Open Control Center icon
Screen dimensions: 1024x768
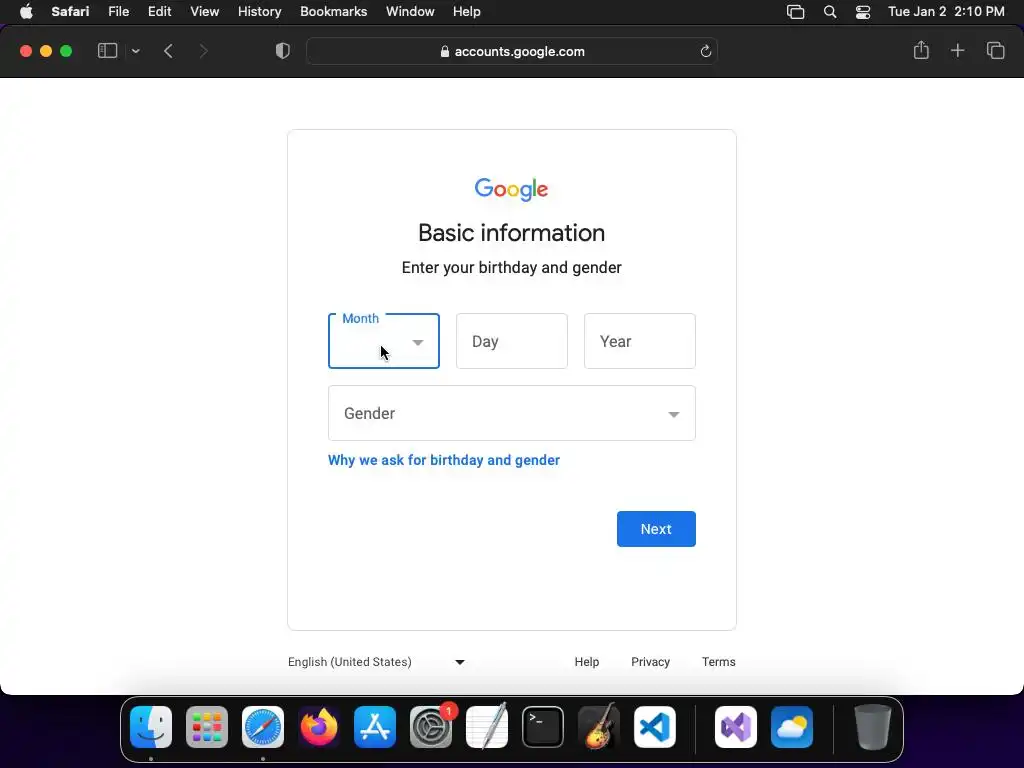pos(863,12)
